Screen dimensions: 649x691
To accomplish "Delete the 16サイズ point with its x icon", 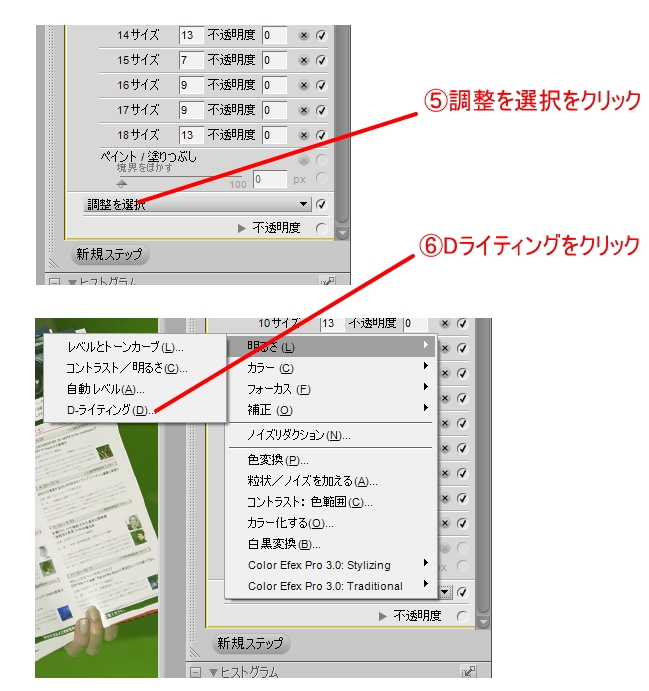I will click(304, 85).
